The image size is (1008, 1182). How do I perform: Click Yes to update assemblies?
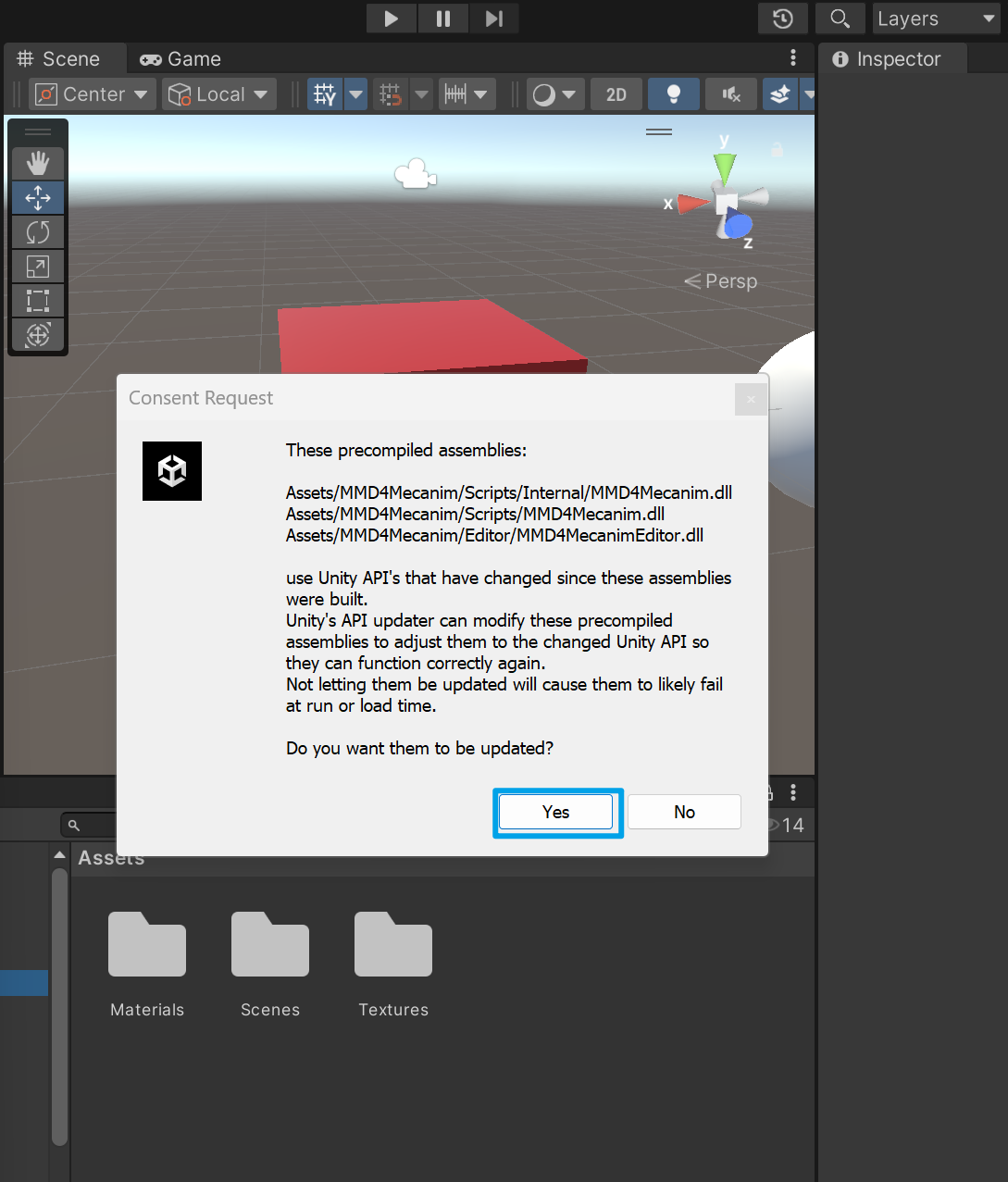tap(556, 812)
